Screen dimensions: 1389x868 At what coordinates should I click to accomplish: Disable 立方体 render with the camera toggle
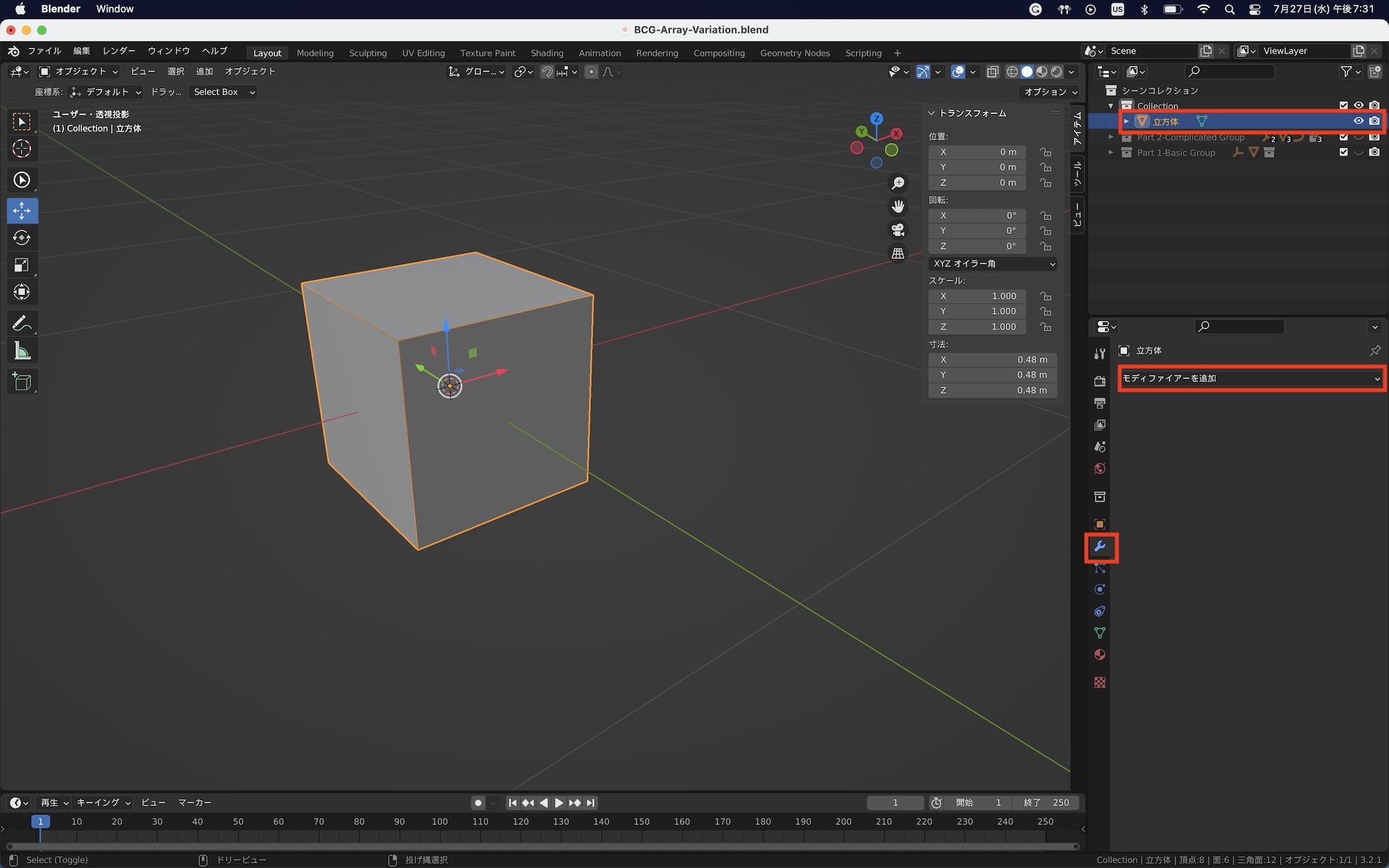[x=1373, y=121]
